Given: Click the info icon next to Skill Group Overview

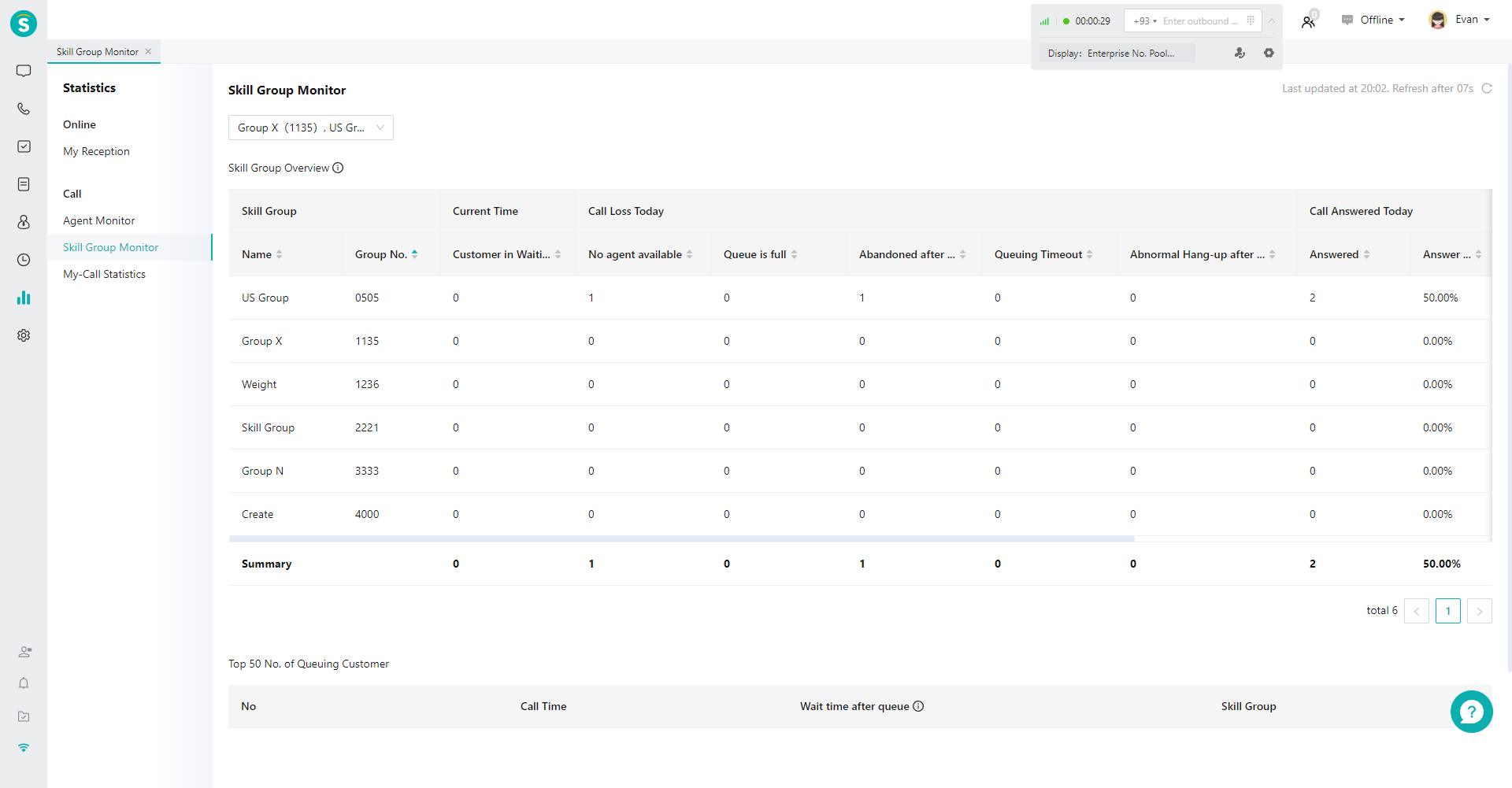Looking at the screenshot, I should point(338,168).
